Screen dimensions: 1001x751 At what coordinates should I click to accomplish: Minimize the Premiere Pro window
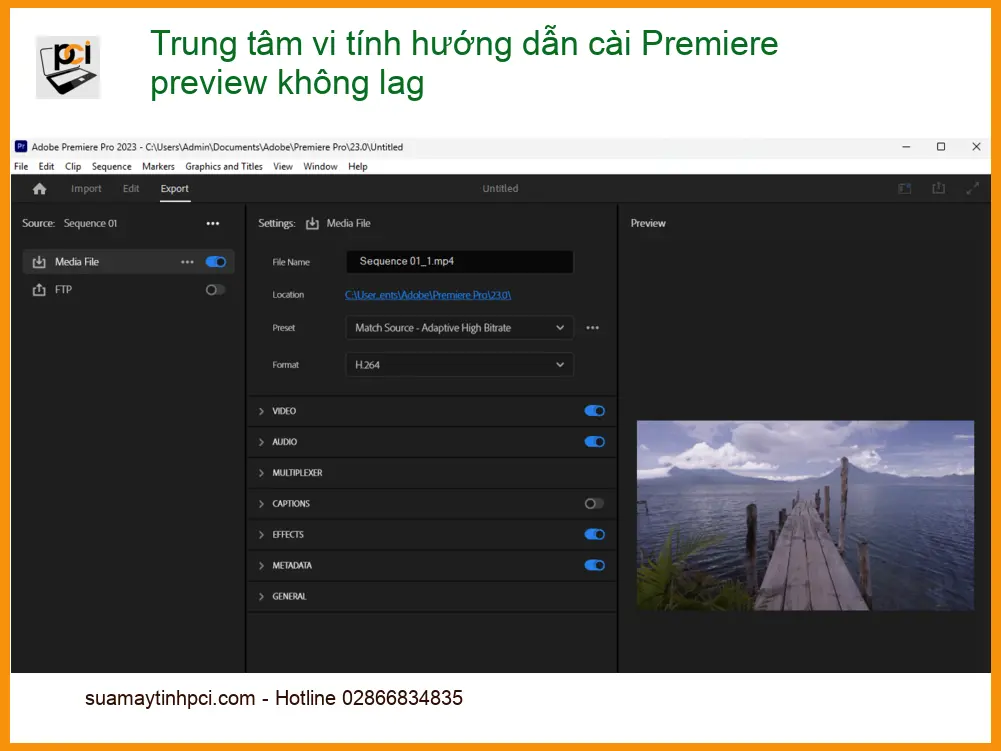(906, 146)
